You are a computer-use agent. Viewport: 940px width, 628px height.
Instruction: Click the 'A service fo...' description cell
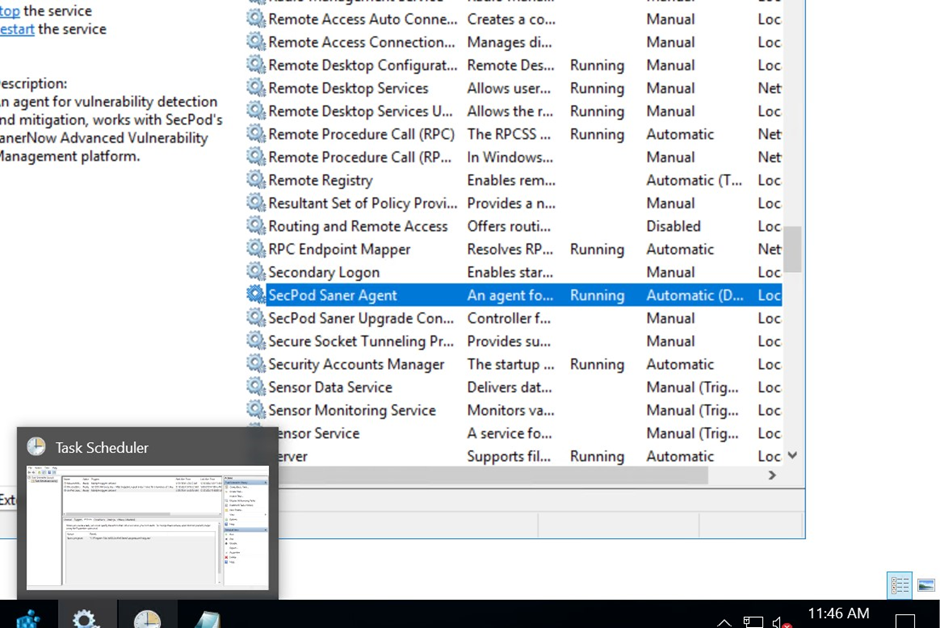pyautogui.click(x=510, y=433)
